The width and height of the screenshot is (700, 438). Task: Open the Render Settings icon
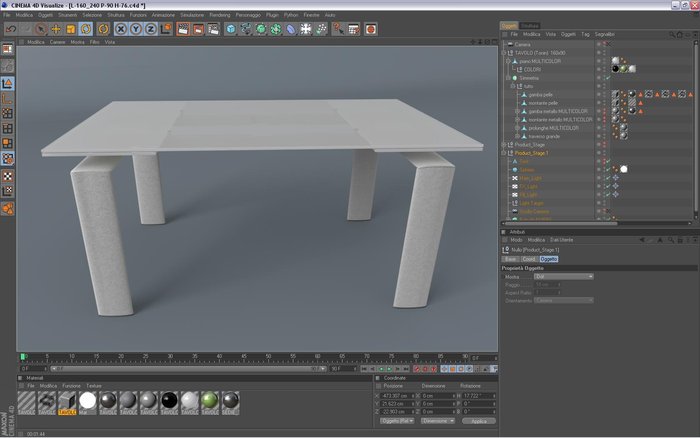point(213,29)
